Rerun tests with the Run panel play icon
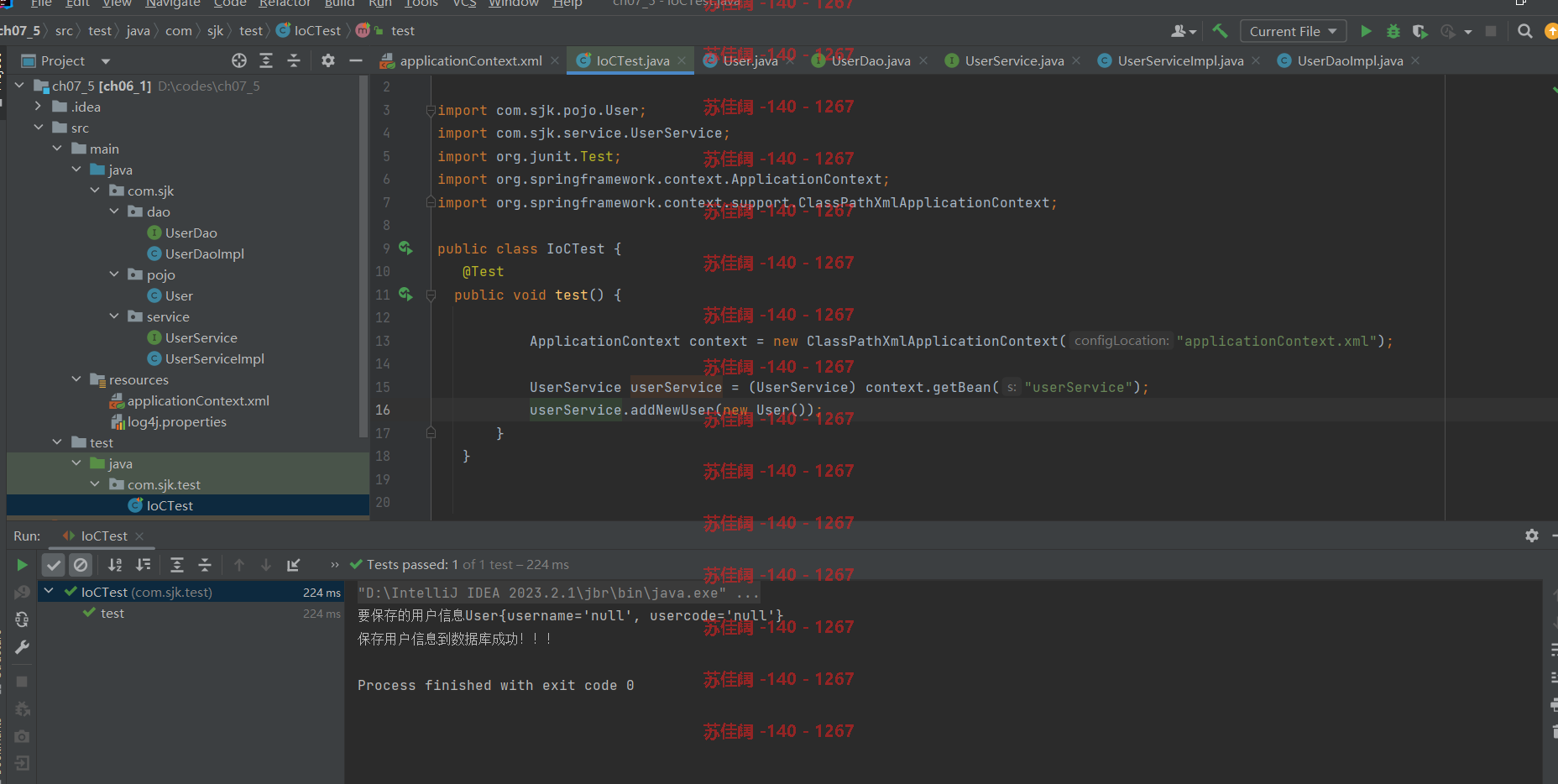The width and height of the screenshot is (1558, 784). tap(22, 565)
